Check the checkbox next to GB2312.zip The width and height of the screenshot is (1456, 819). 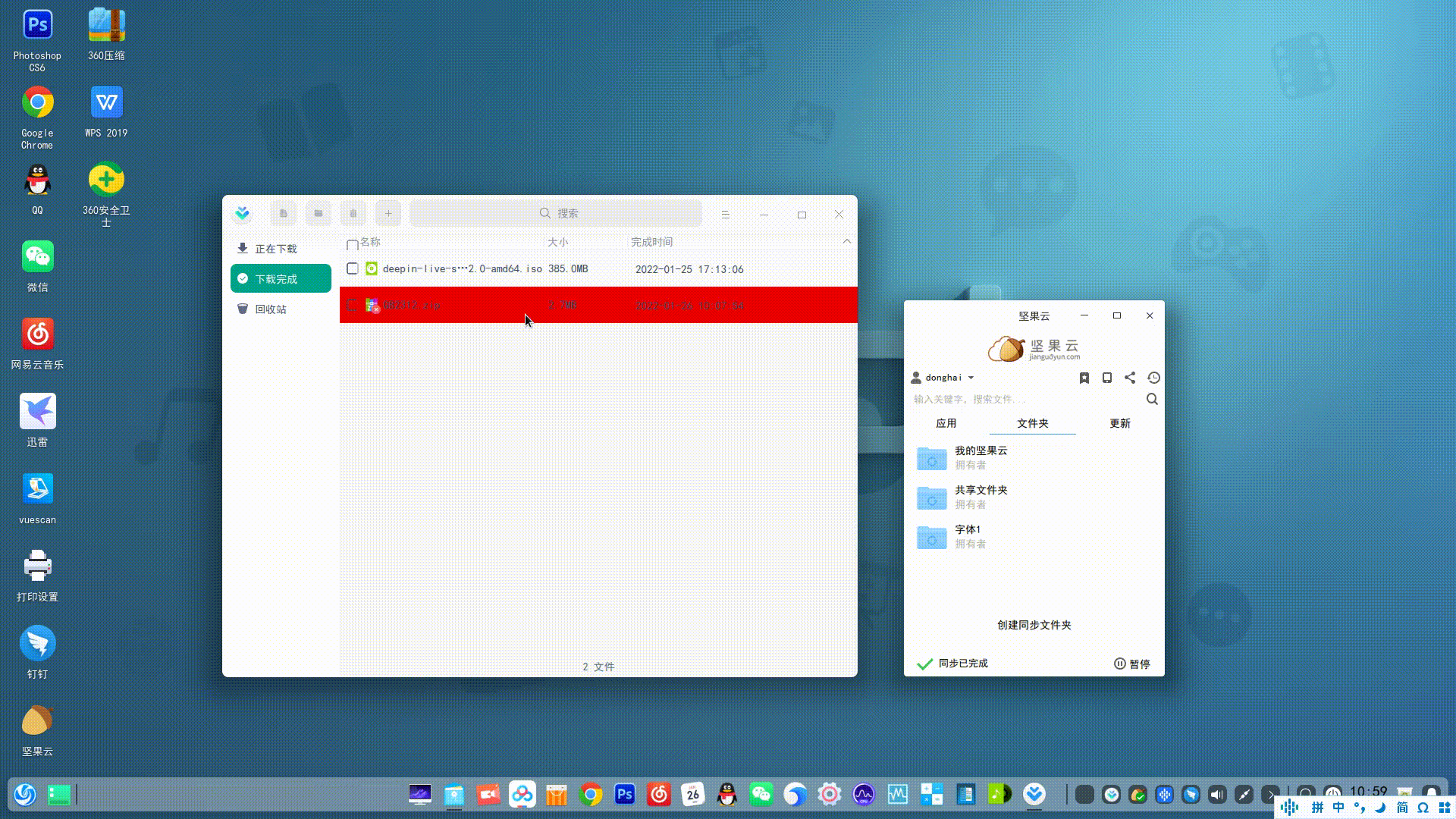[352, 305]
